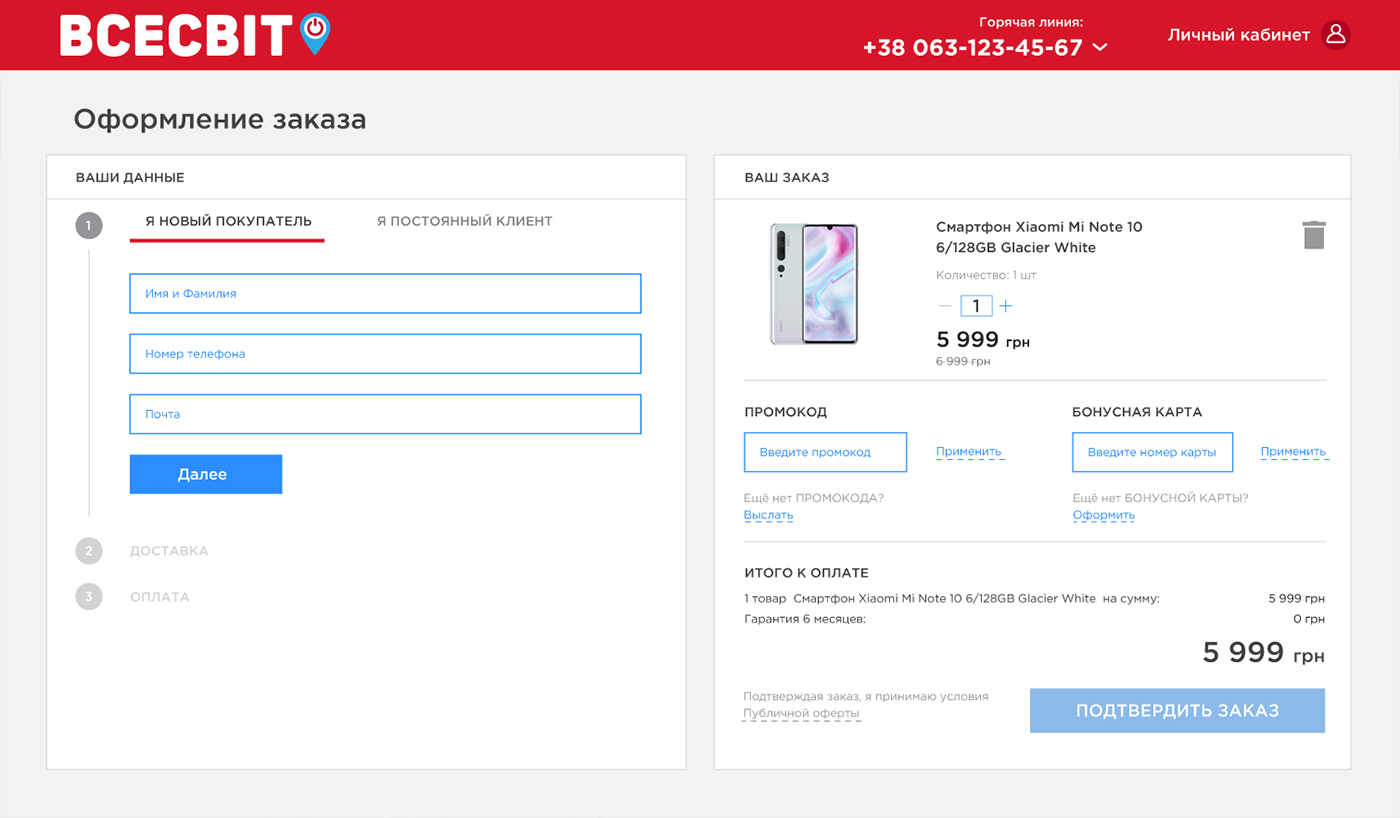1400x818 pixels.
Task: Click the hotline number +38 063-123-45-67
Action: (972, 47)
